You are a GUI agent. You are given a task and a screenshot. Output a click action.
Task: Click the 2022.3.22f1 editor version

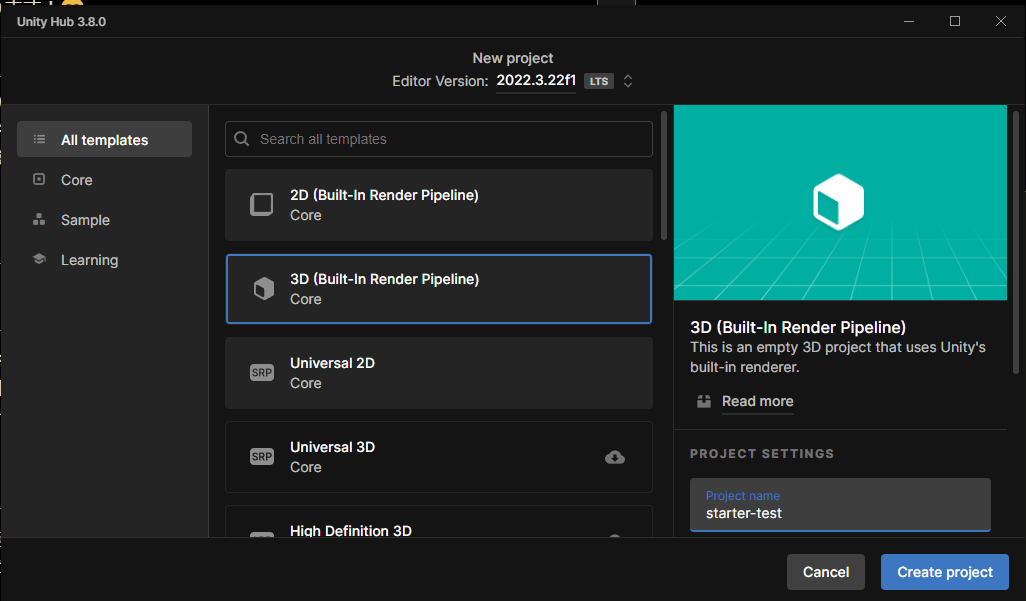(535, 81)
